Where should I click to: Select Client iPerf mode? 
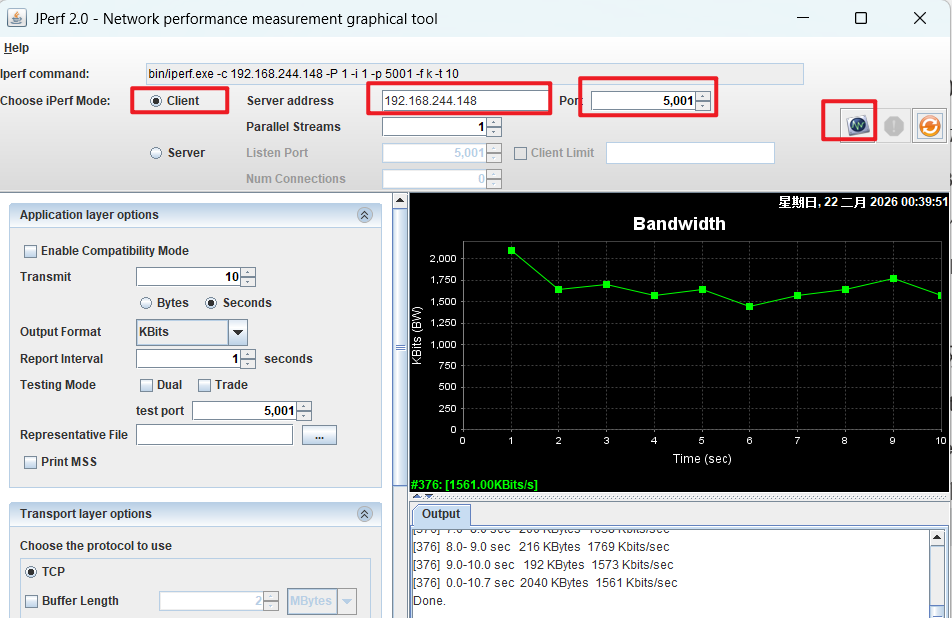pos(156,101)
